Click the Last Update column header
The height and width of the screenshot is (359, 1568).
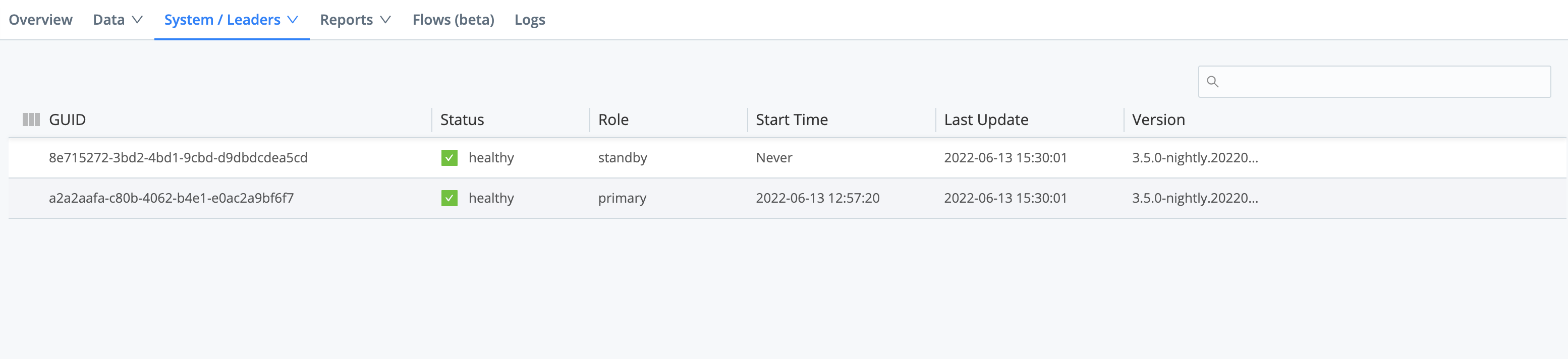(x=985, y=119)
